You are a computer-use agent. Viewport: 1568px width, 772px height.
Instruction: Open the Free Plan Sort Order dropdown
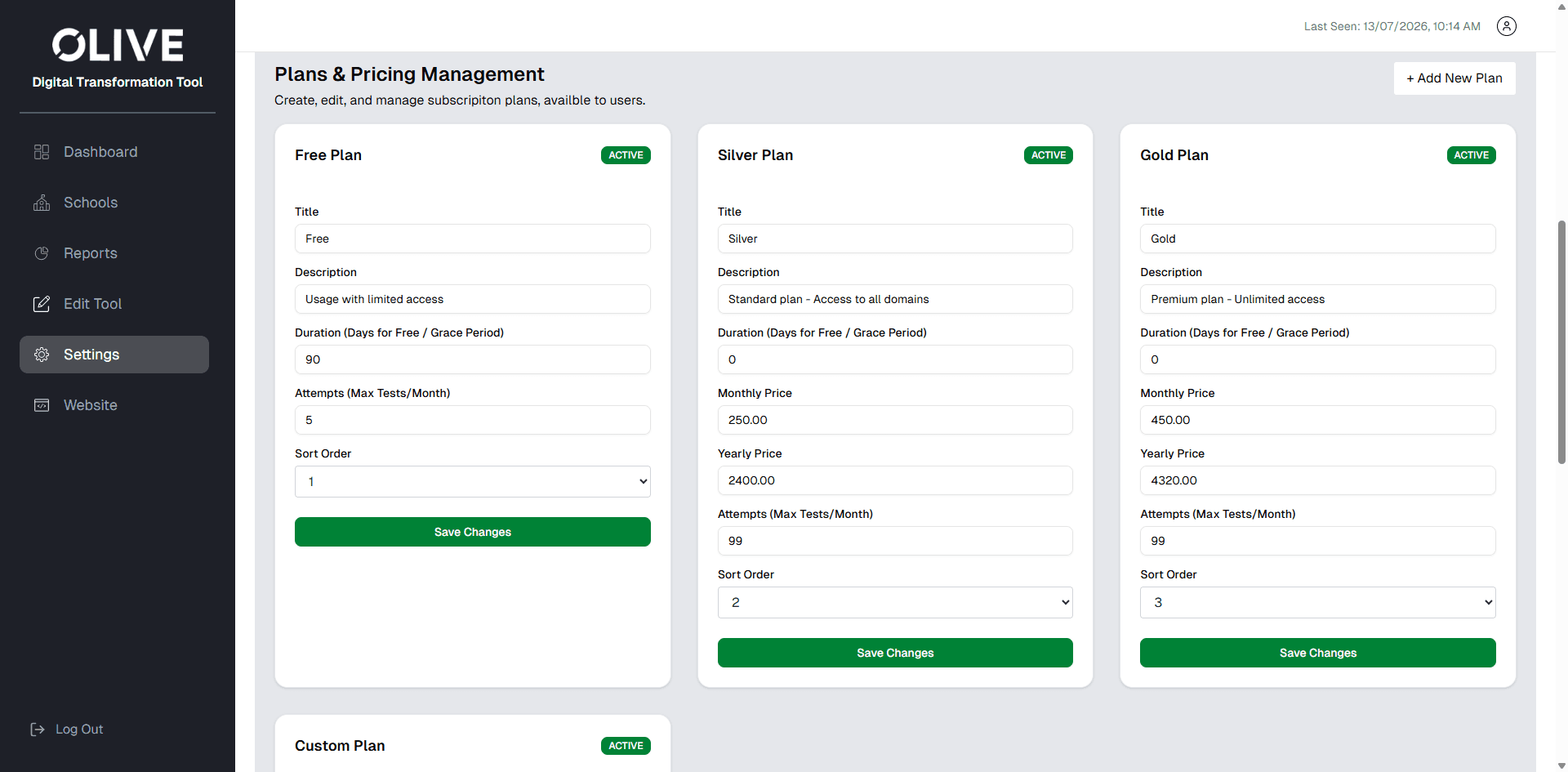(473, 482)
